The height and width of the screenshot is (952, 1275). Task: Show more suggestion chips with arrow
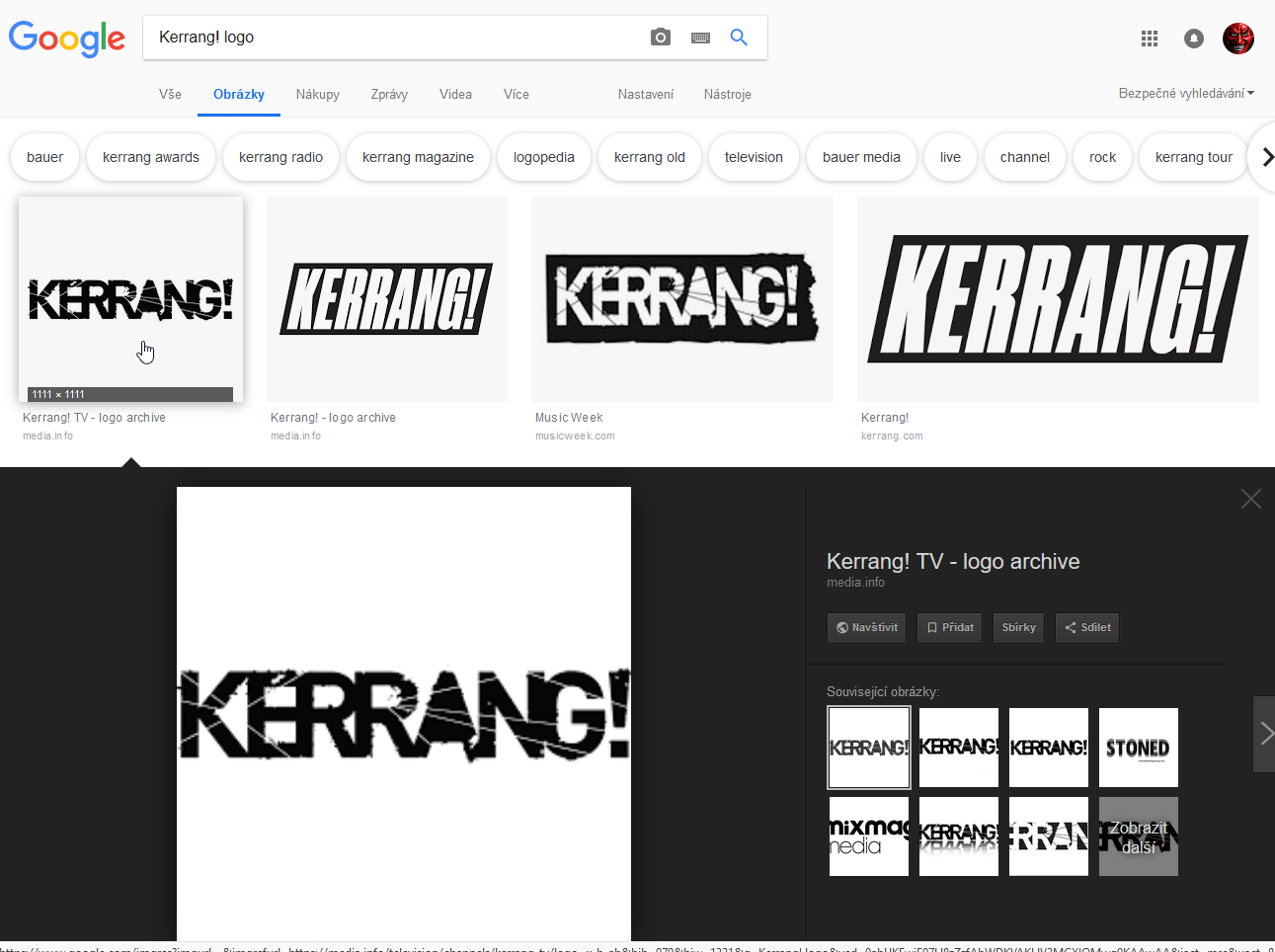tap(1265, 157)
